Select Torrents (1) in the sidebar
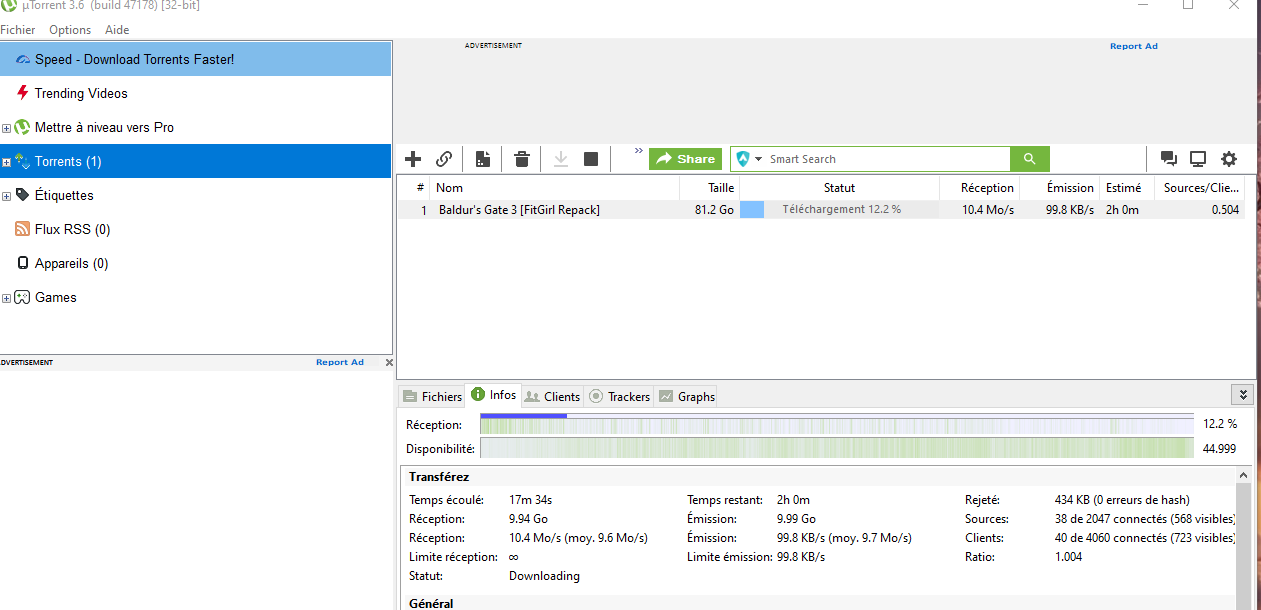This screenshot has height=610, width=1261. pos(196,161)
